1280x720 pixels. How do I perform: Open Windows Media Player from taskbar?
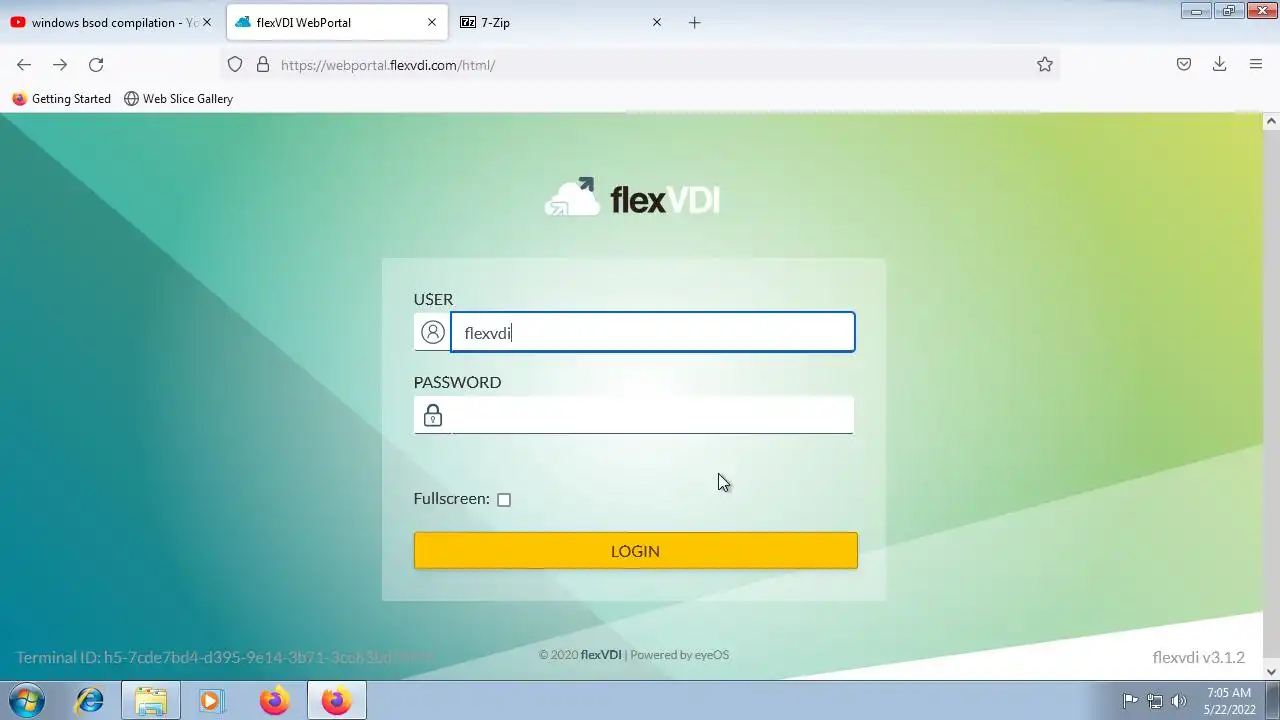211,700
